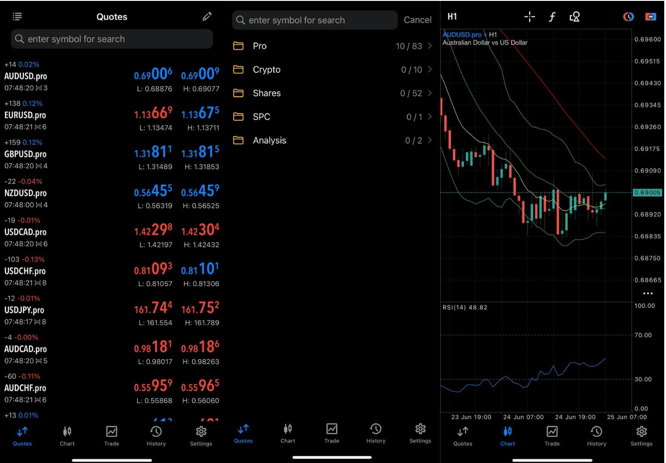Open the History tab in the chart panel
Image resolution: width=666 pixels, height=463 pixels.
pos(597,436)
